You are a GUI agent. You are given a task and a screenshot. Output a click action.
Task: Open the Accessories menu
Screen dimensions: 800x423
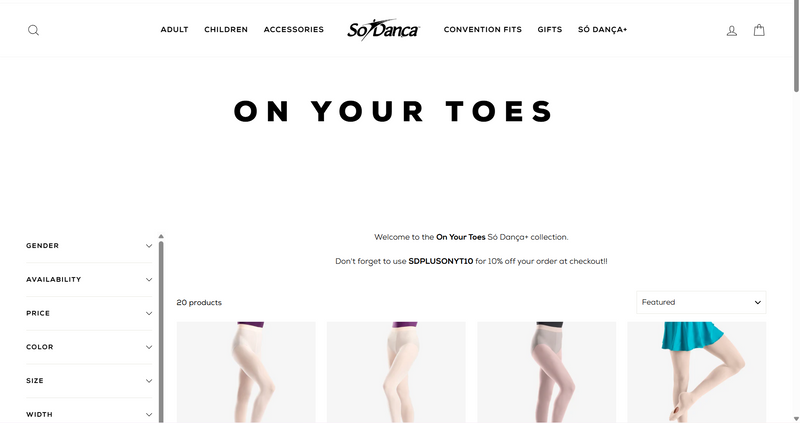point(294,30)
